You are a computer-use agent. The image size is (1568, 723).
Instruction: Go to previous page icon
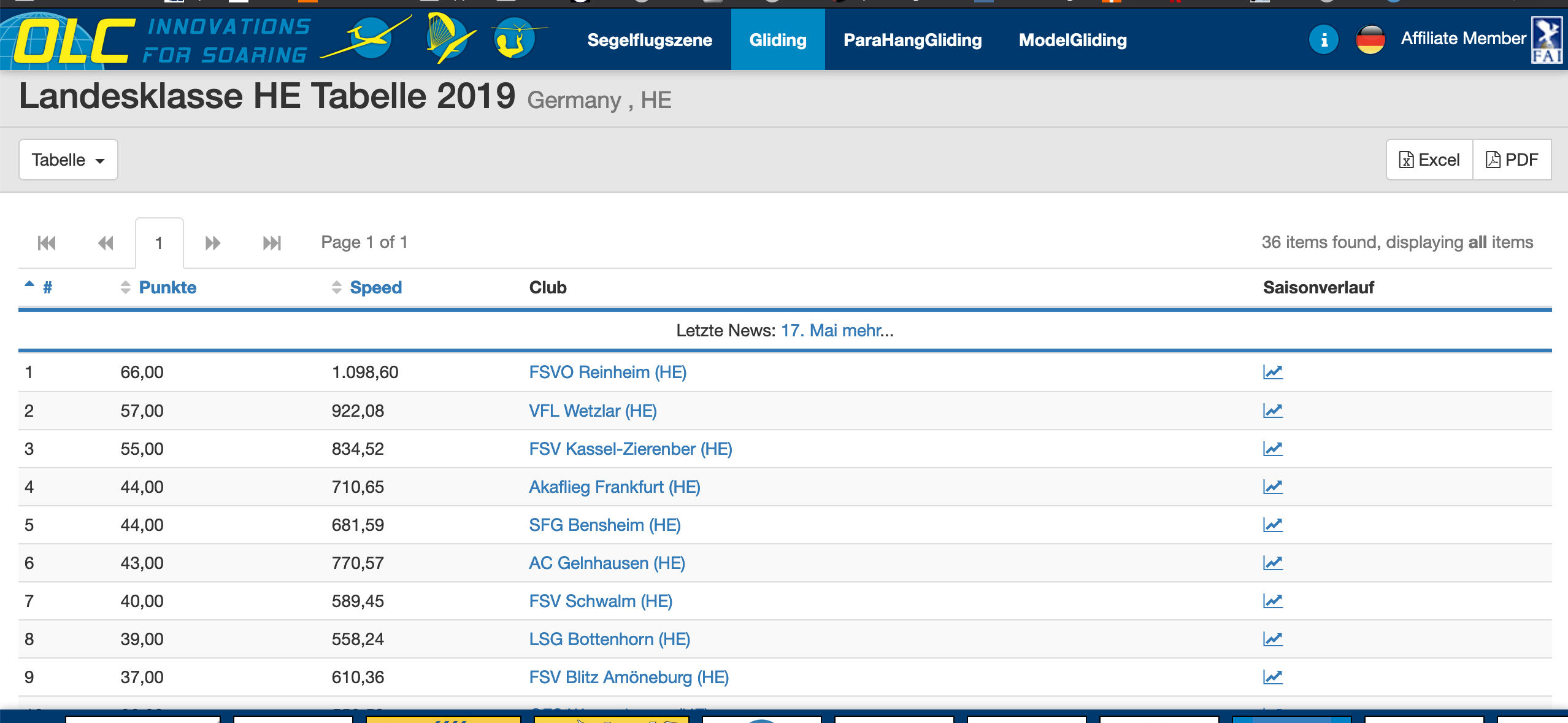click(106, 243)
